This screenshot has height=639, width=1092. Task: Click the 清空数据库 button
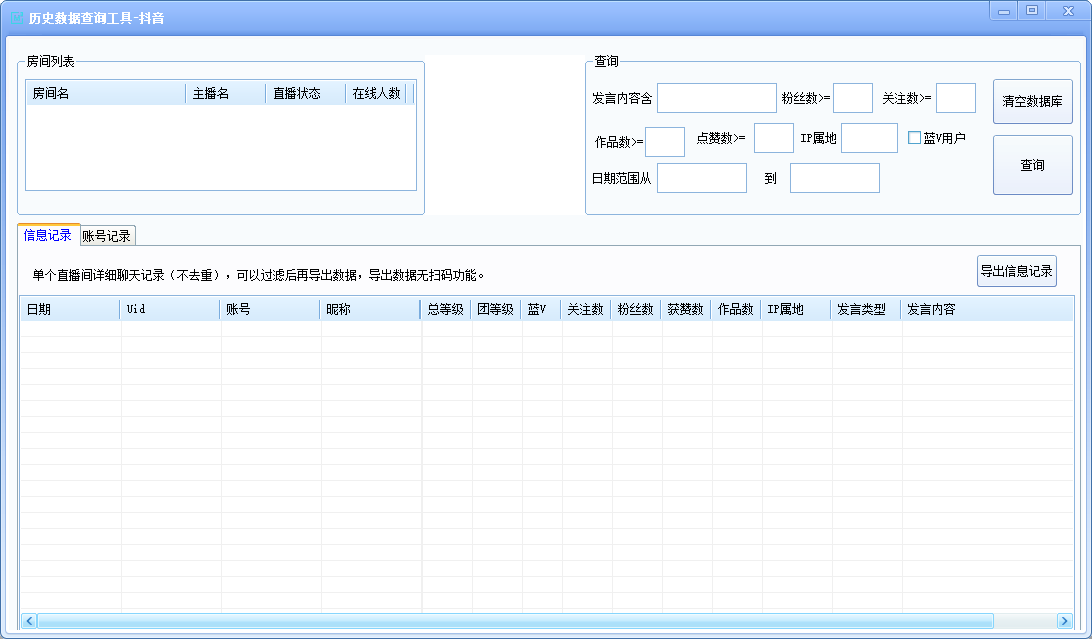tap(1032, 102)
